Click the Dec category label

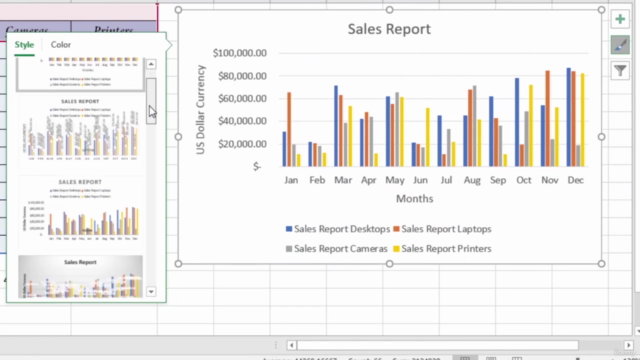576,180
